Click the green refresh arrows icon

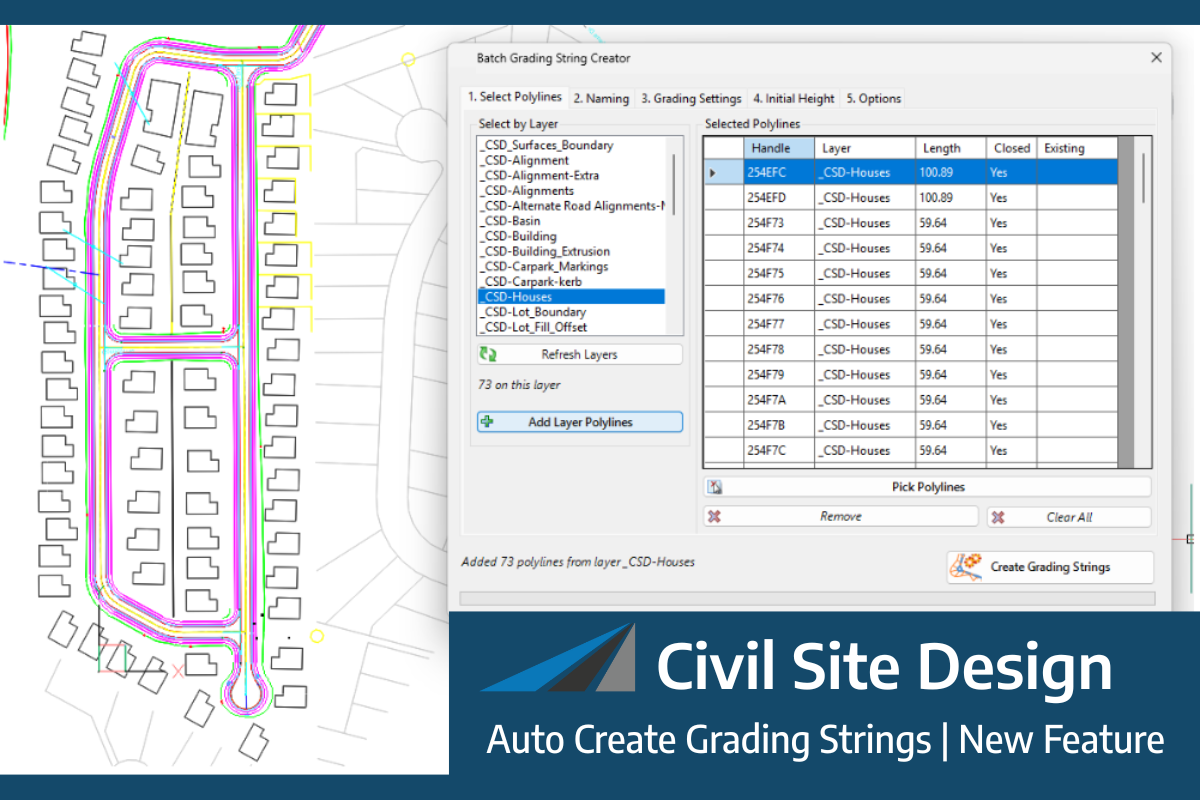(x=488, y=355)
